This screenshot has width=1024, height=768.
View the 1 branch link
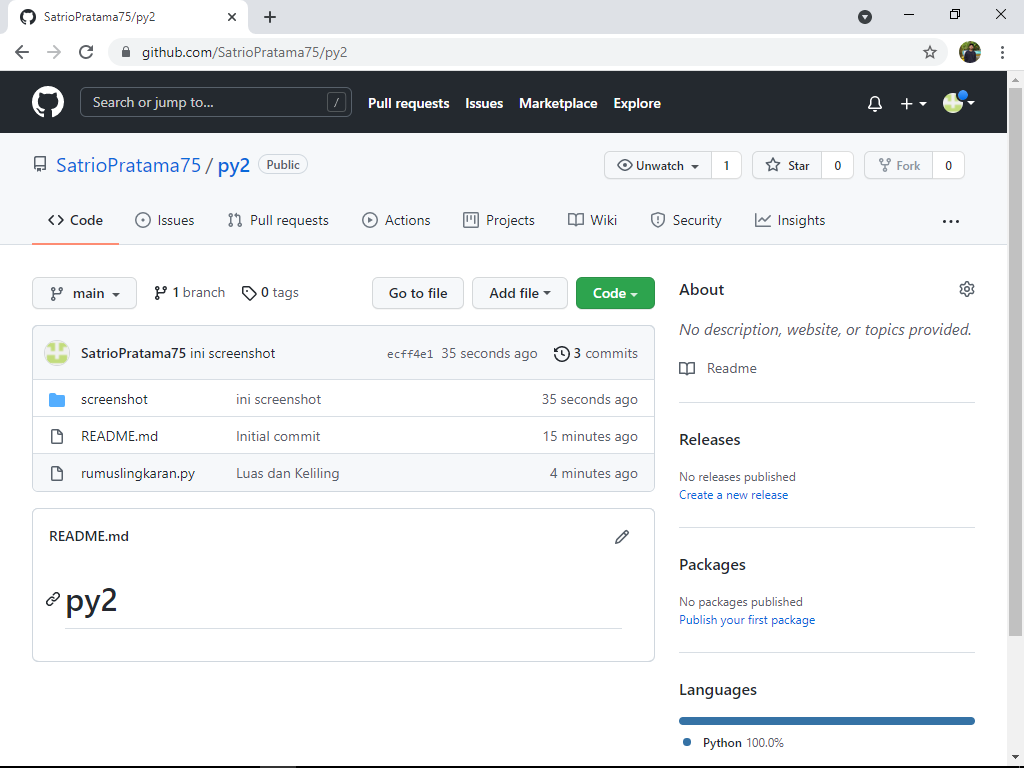[x=189, y=293]
